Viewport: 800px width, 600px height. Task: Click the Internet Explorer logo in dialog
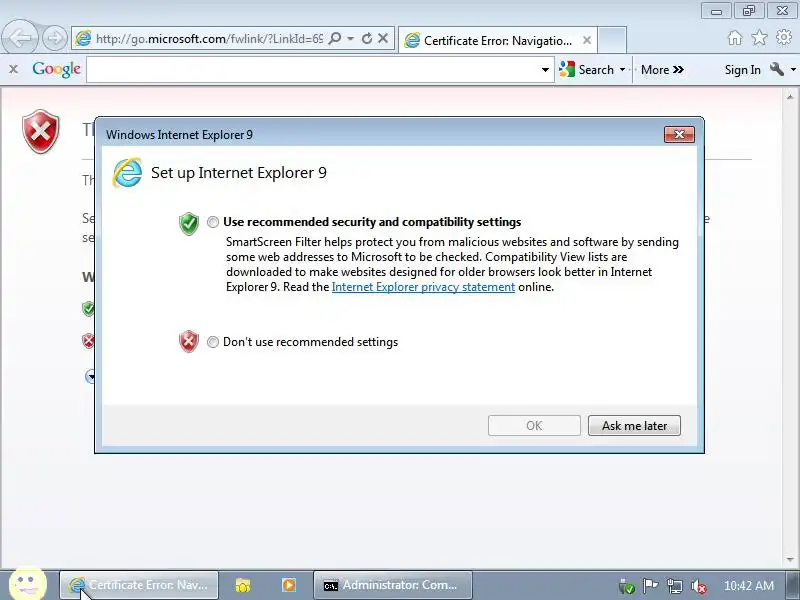[x=127, y=172]
